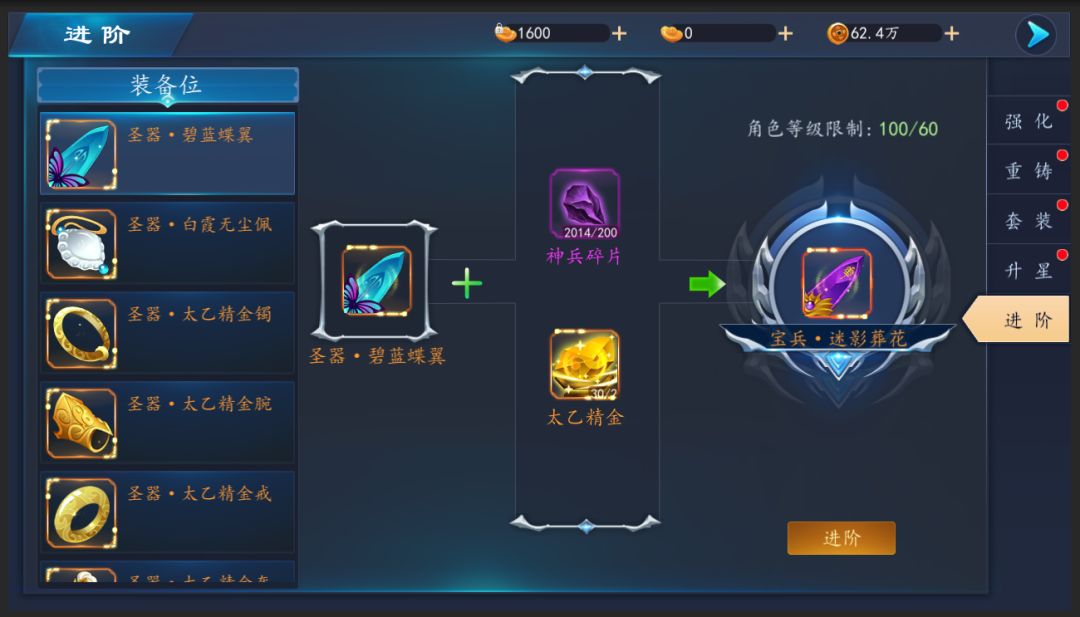Viewport: 1080px width, 617px height.
Task: Add more gold ingots next to 0
Action: pos(785,33)
